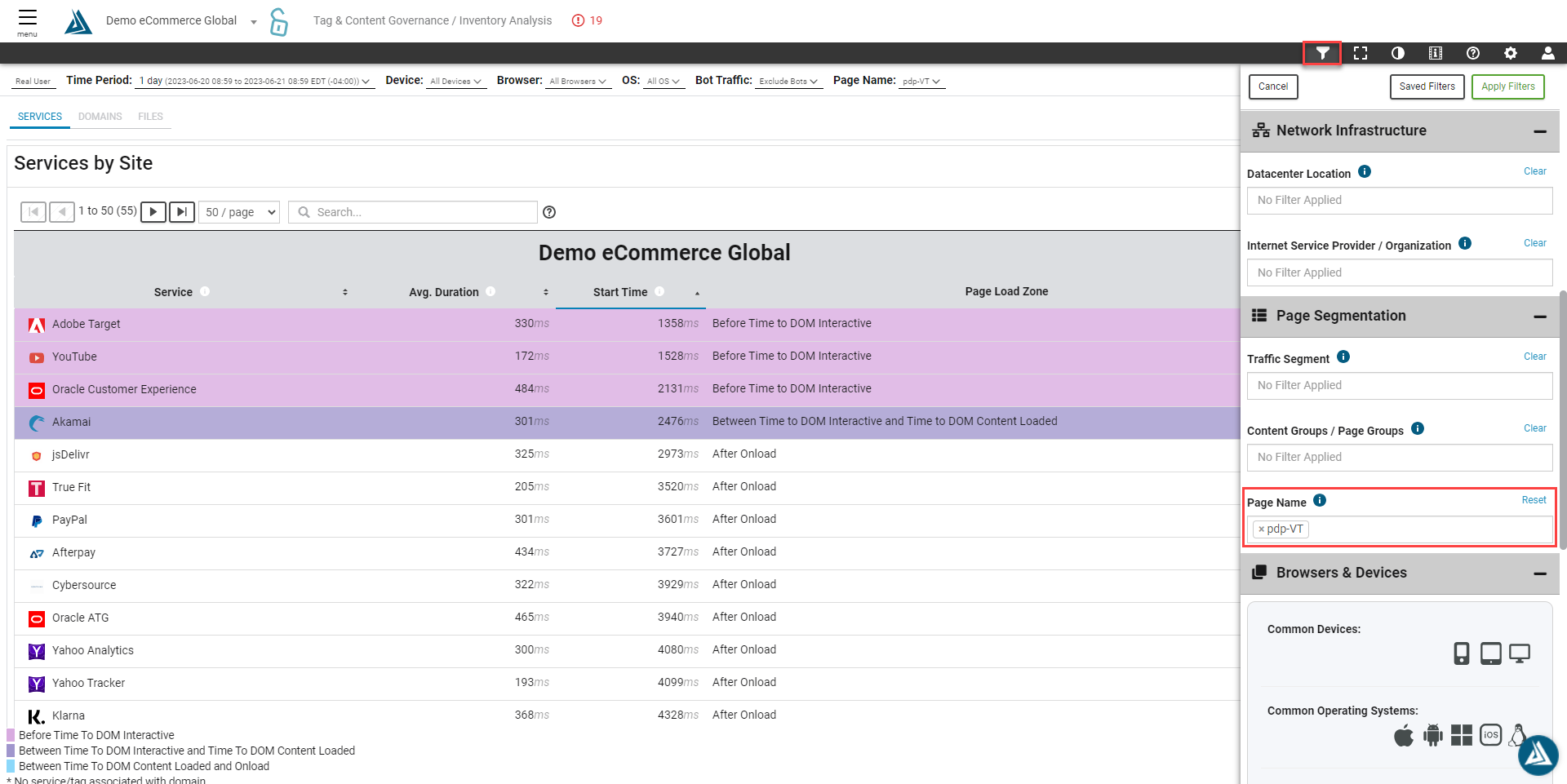Select the Android operating system icon

point(1433,735)
